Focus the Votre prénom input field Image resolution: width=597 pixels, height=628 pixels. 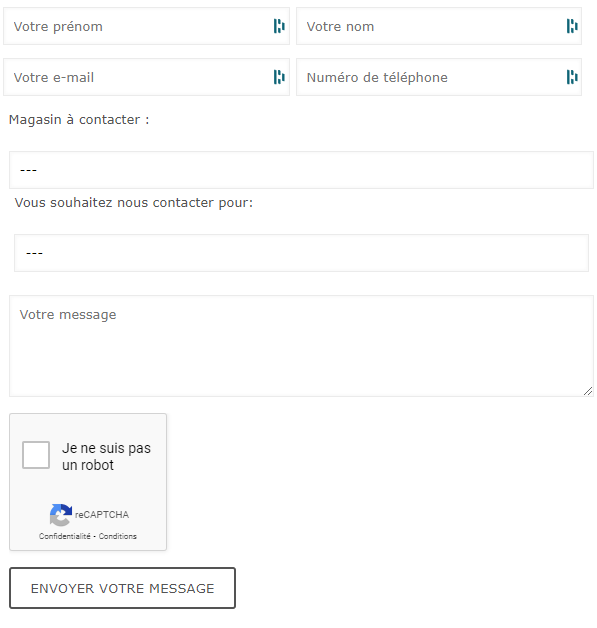pyautogui.click(x=146, y=26)
